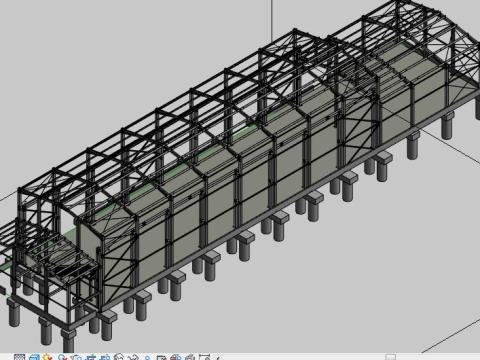Click Reveal Hidden Elements bulb icon

pyautogui.click(x=147, y=358)
